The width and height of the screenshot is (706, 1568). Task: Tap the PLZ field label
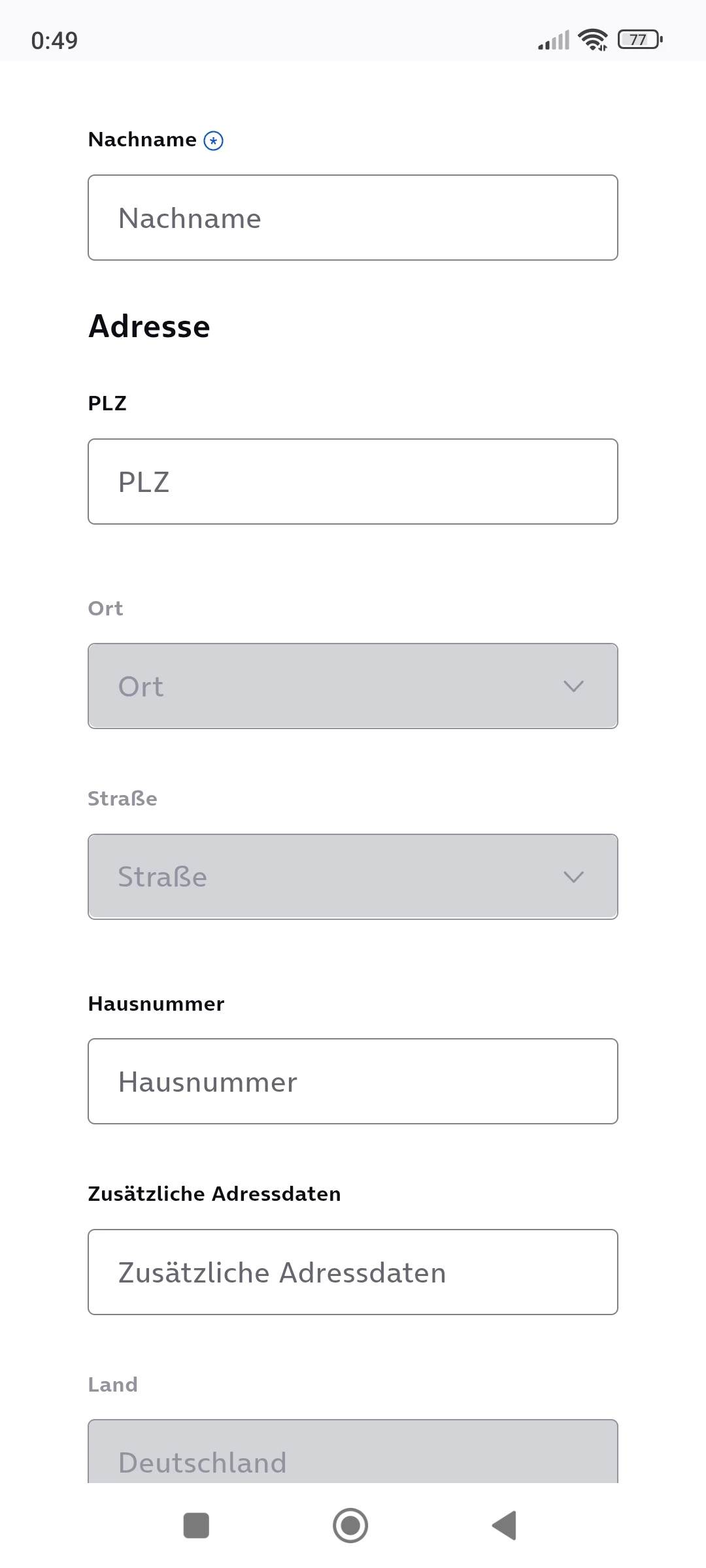[107, 403]
